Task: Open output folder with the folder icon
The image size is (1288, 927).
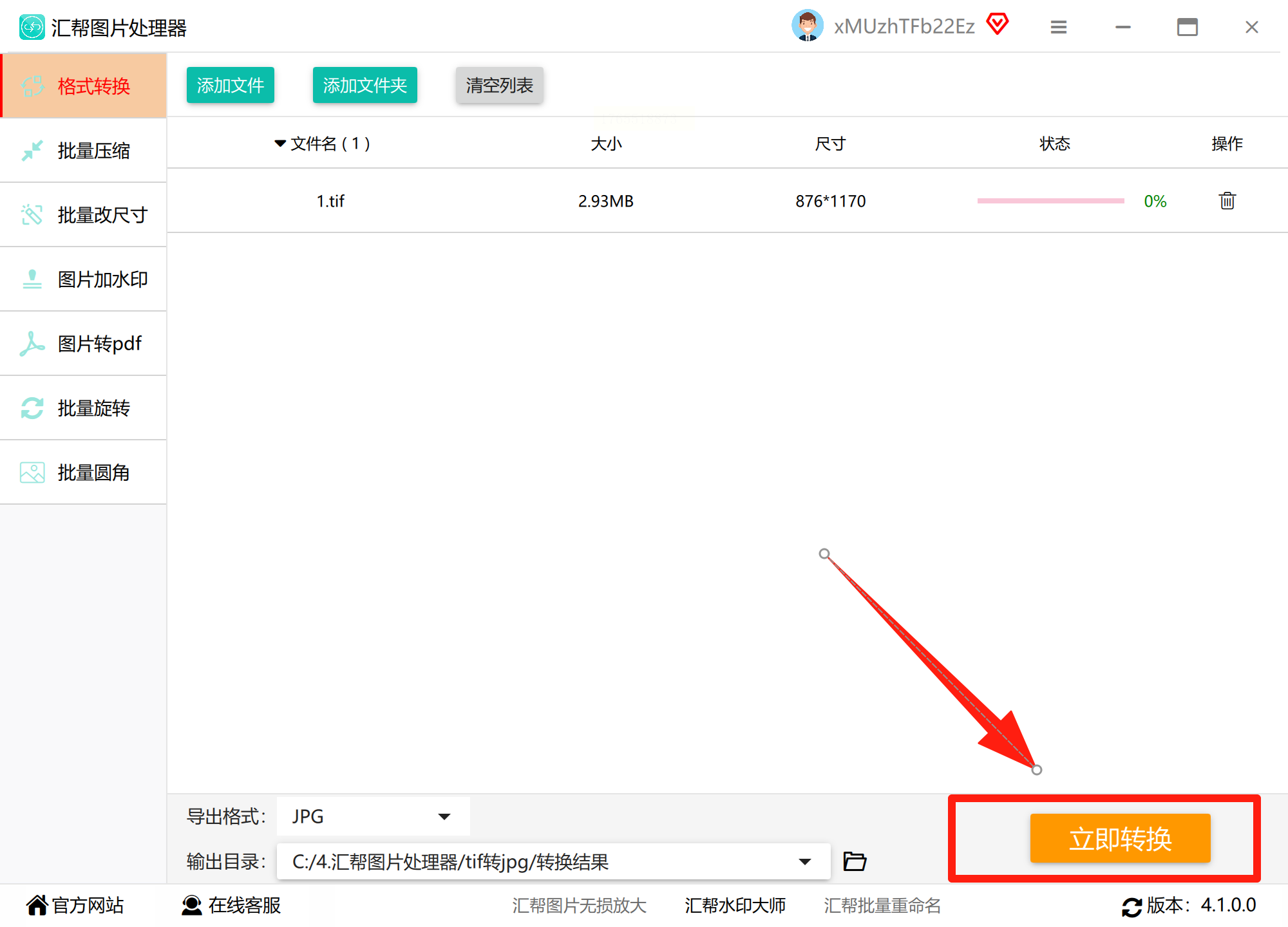Action: (855, 861)
